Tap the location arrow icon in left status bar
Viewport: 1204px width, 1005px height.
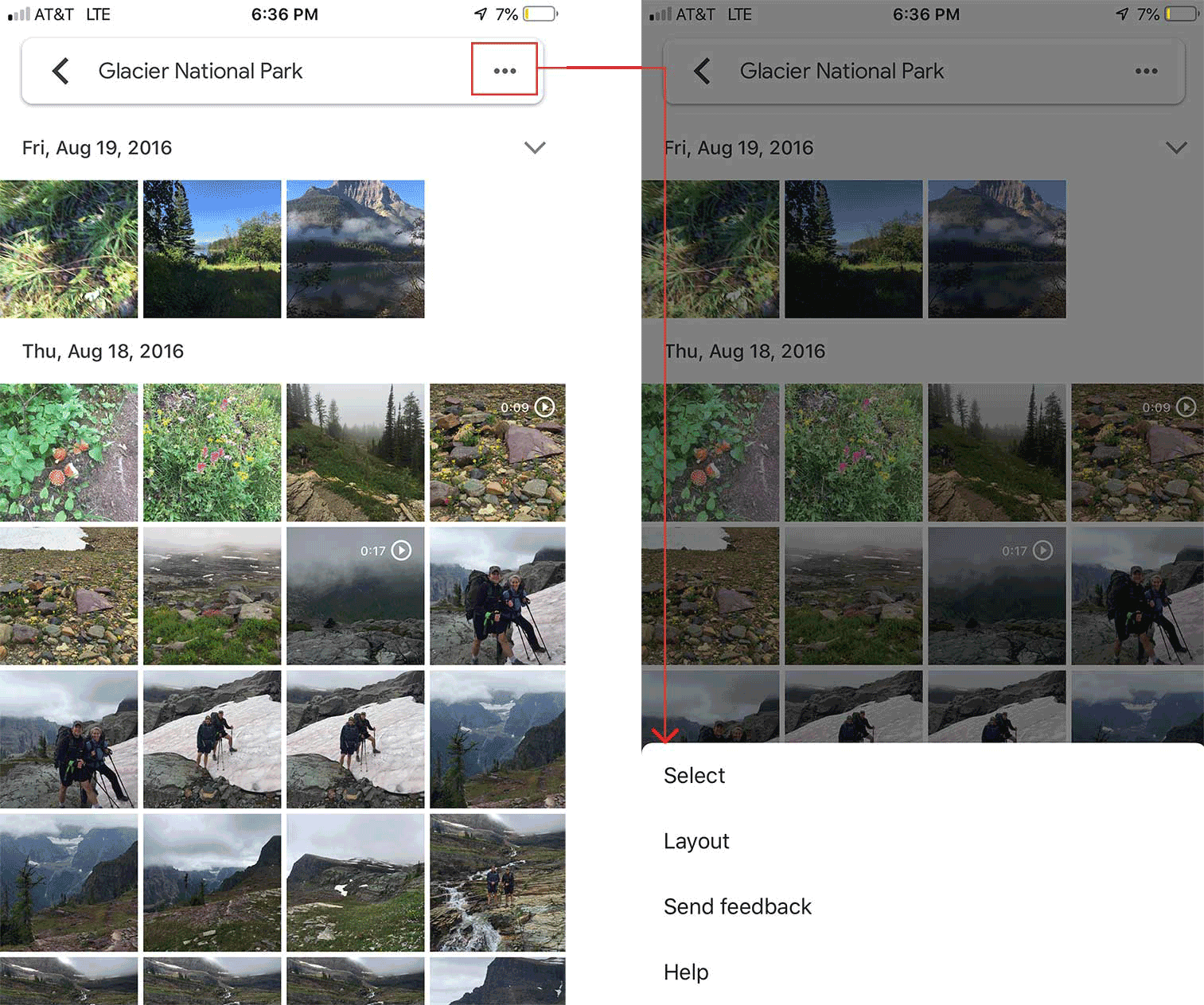(x=481, y=14)
